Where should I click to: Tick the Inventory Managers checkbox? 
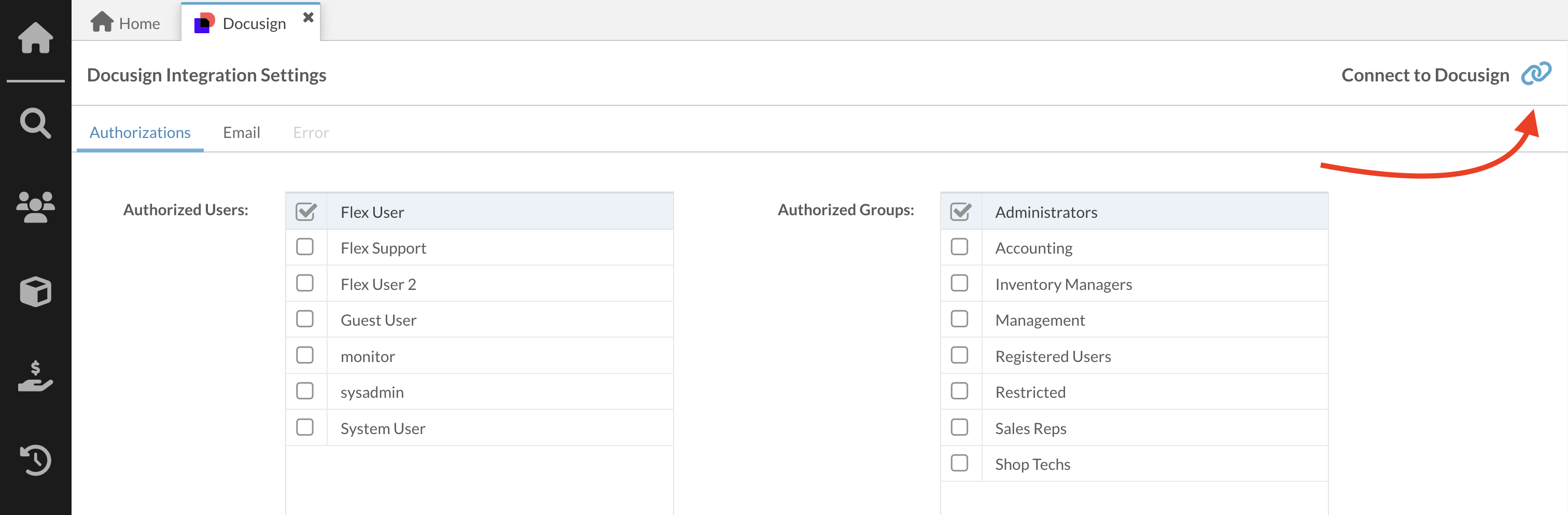959,283
